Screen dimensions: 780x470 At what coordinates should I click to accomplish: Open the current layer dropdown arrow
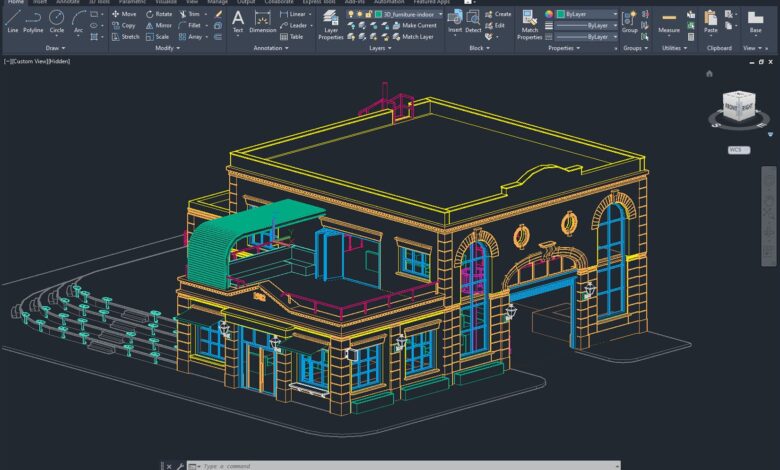coord(440,14)
